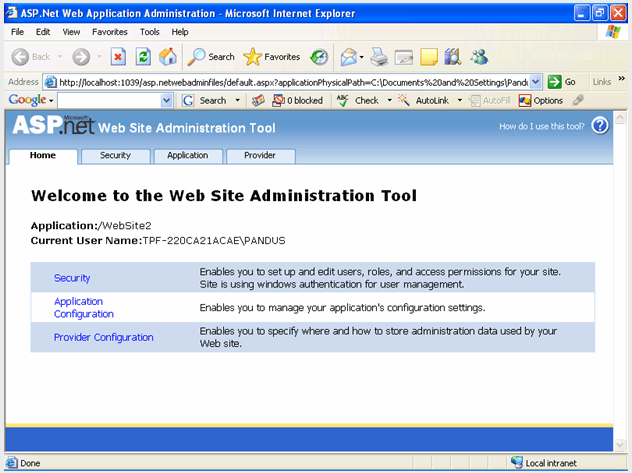Click the Forward arrow button
Image resolution: width=632 pixels, height=473 pixels.
click(81, 57)
